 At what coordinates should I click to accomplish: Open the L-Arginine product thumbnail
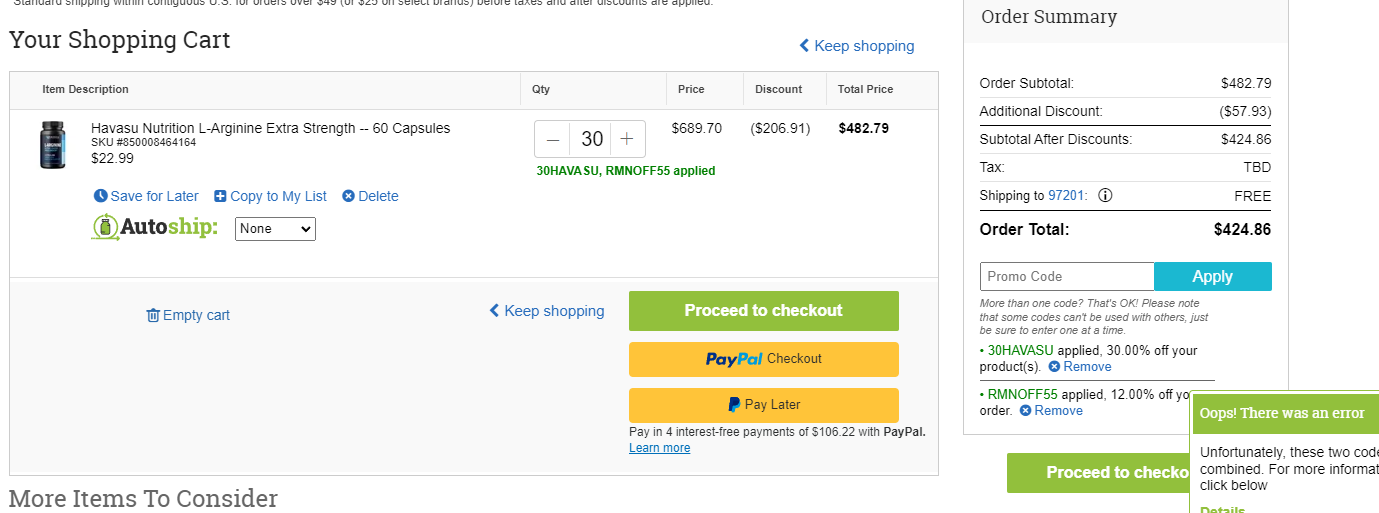52,145
